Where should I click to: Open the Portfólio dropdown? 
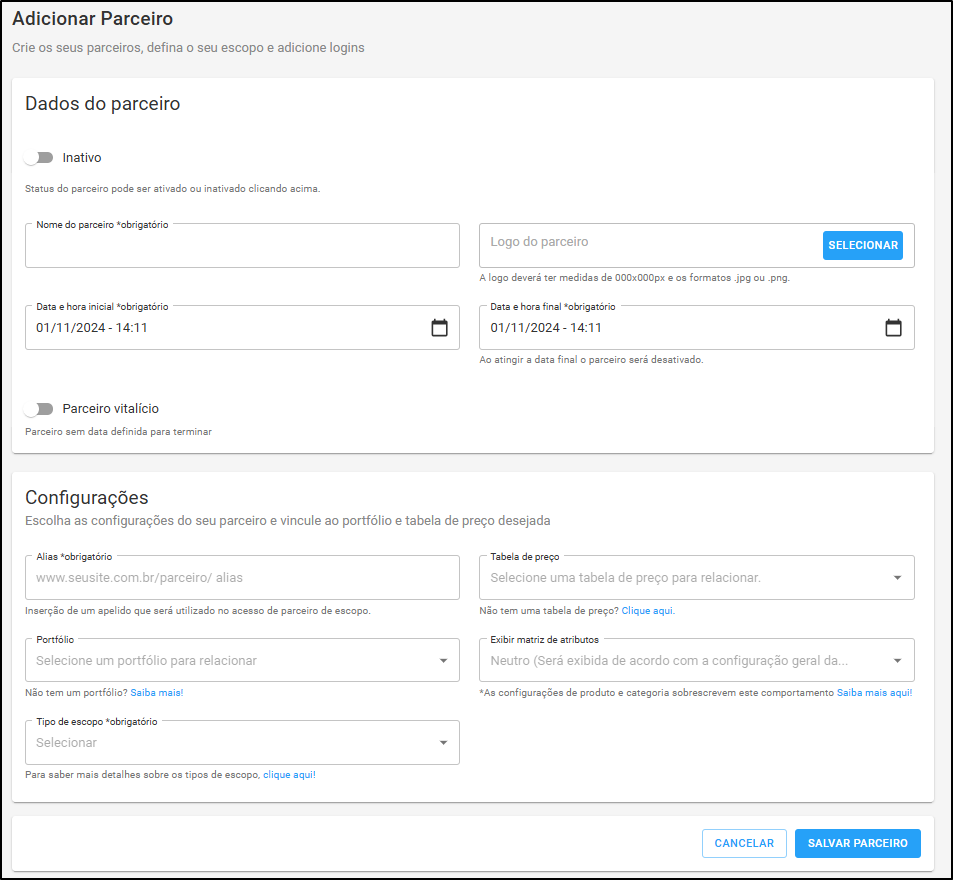coord(242,660)
